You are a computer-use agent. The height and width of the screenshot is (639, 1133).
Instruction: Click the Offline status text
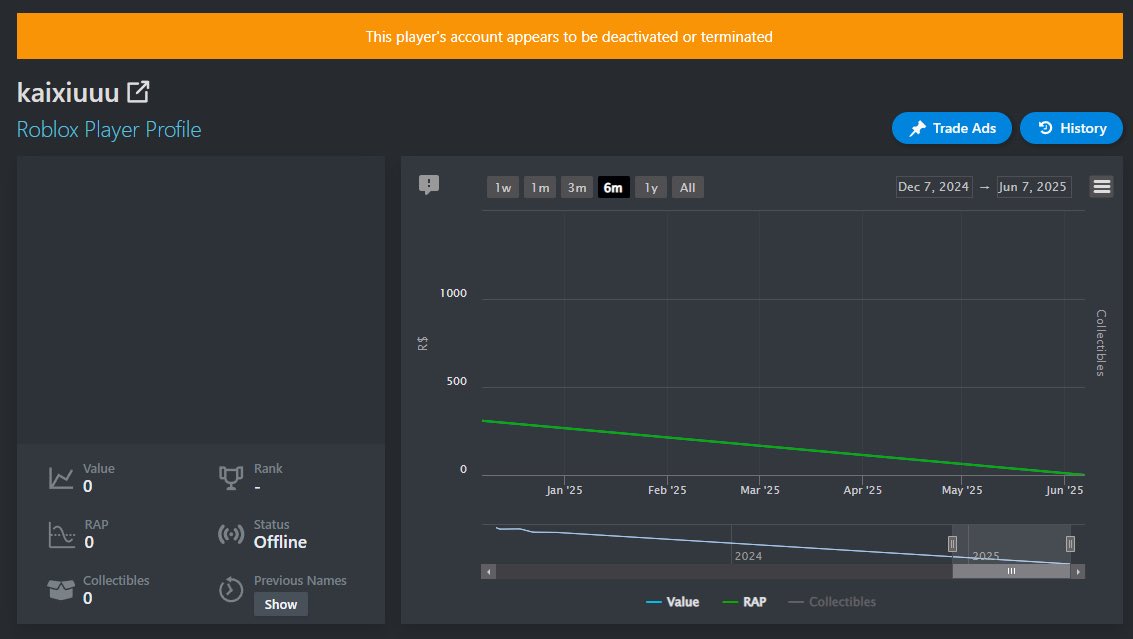tap(280, 542)
